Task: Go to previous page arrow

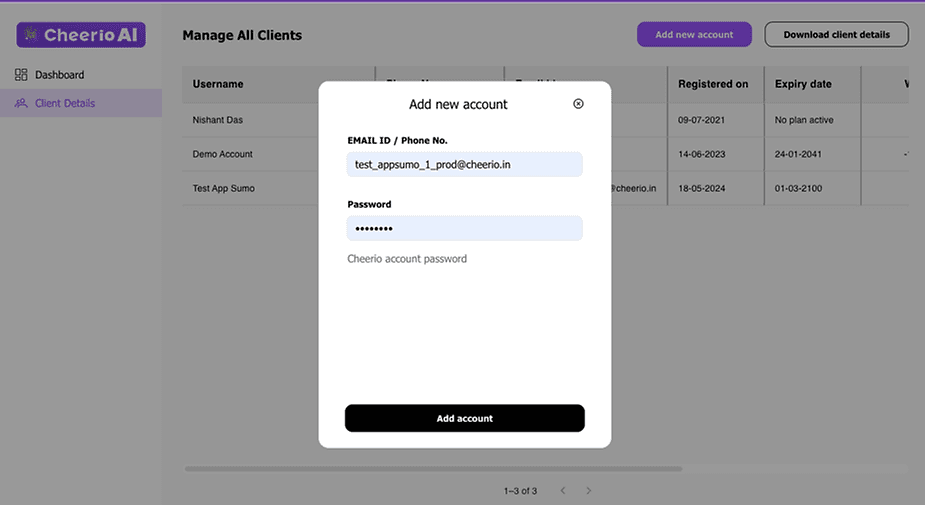Action: coord(563,490)
